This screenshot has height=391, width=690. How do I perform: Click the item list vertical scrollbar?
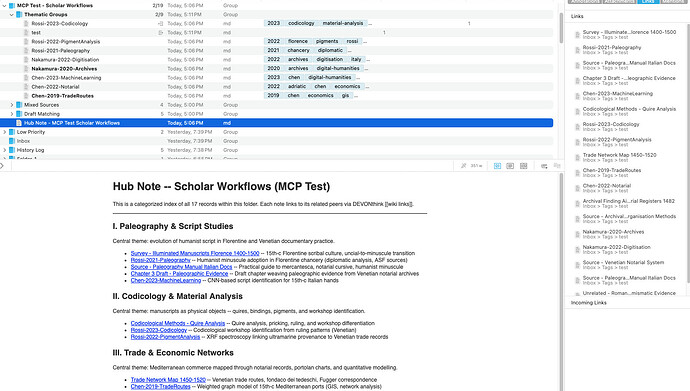point(561,28)
